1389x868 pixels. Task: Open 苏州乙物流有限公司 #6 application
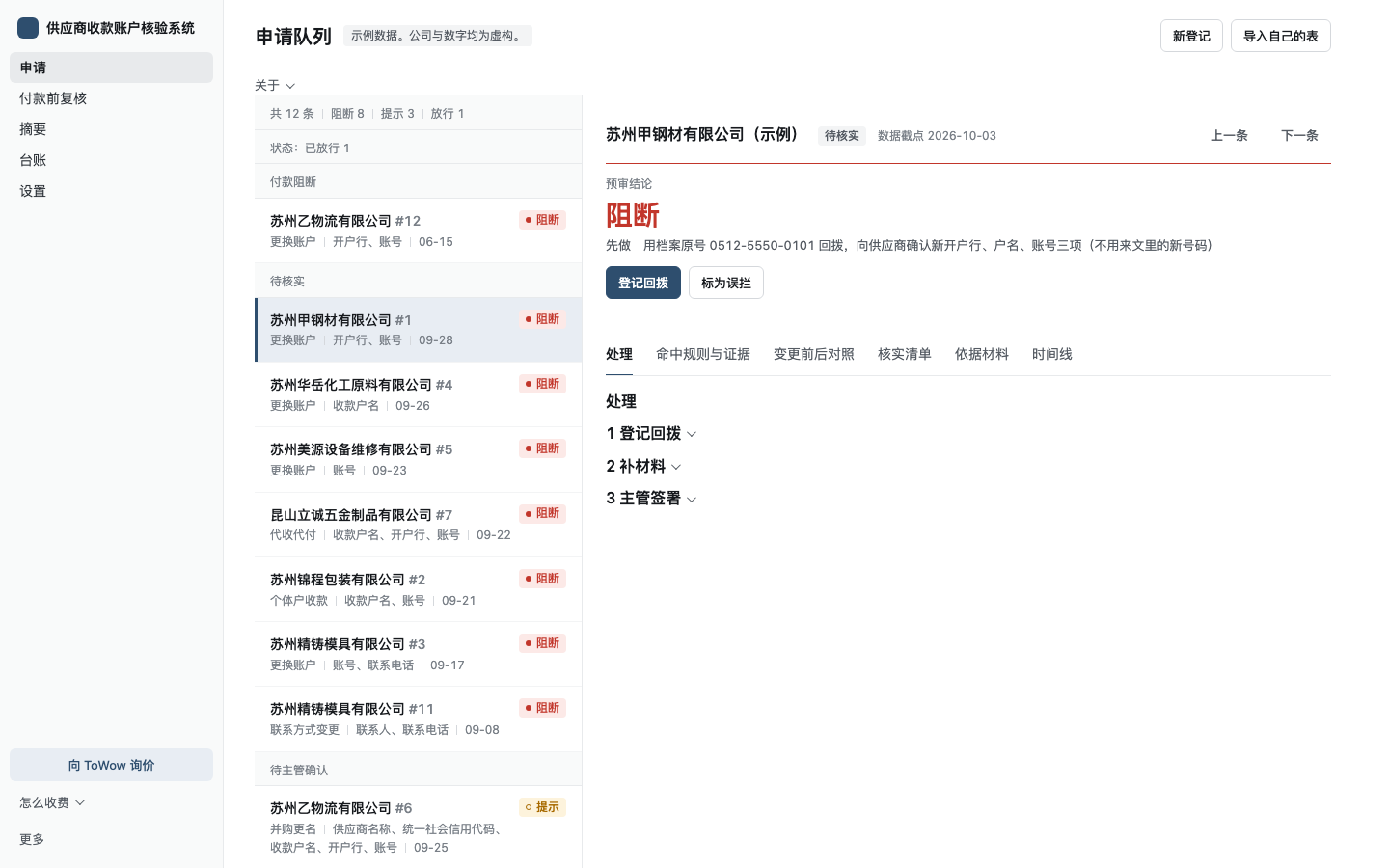pyautogui.click(x=418, y=827)
